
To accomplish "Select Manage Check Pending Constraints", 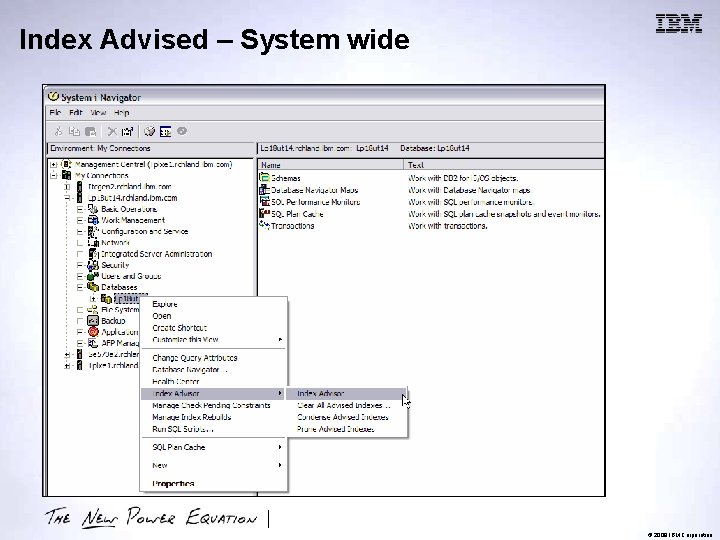I will [214, 405].
